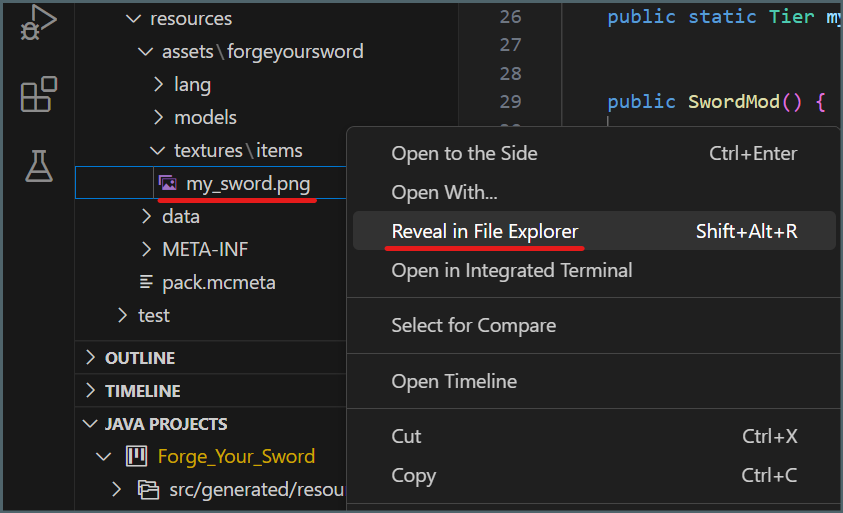
Task: Click the Forge_Your_Sword project icon
Action: coord(136,457)
